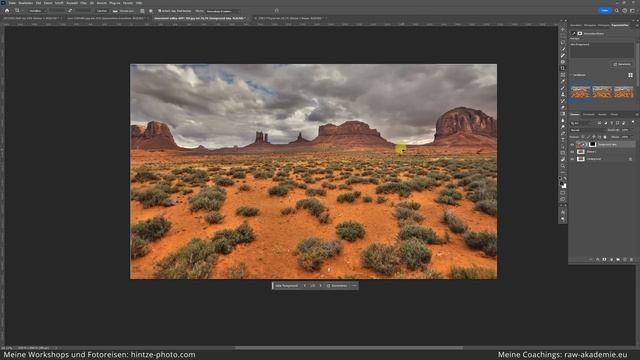This screenshot has width=640, height=360.
Task: Switch to the Eigenschaften panel tab
Action: [620, 25]
